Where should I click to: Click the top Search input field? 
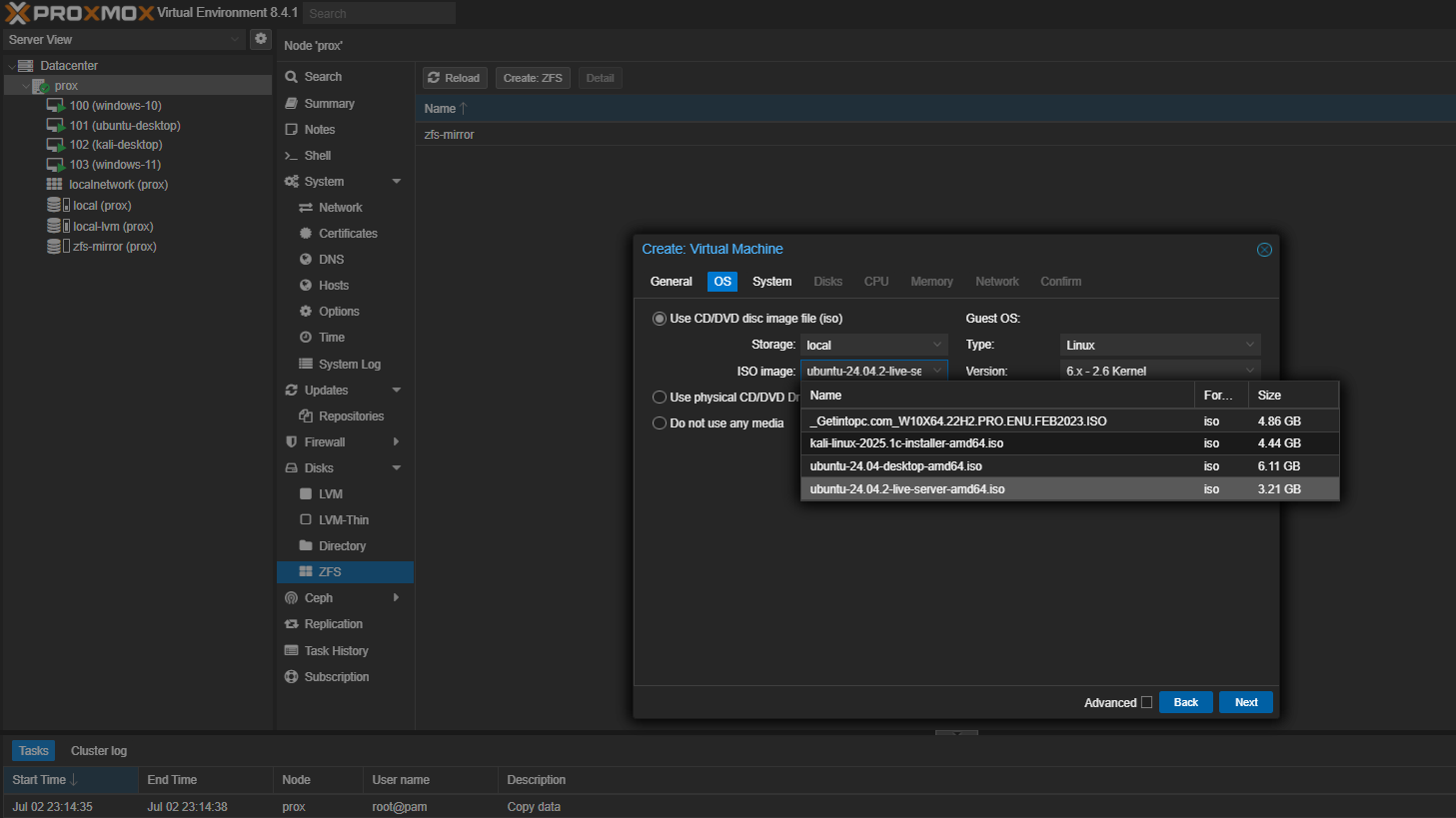click(378, 13)
